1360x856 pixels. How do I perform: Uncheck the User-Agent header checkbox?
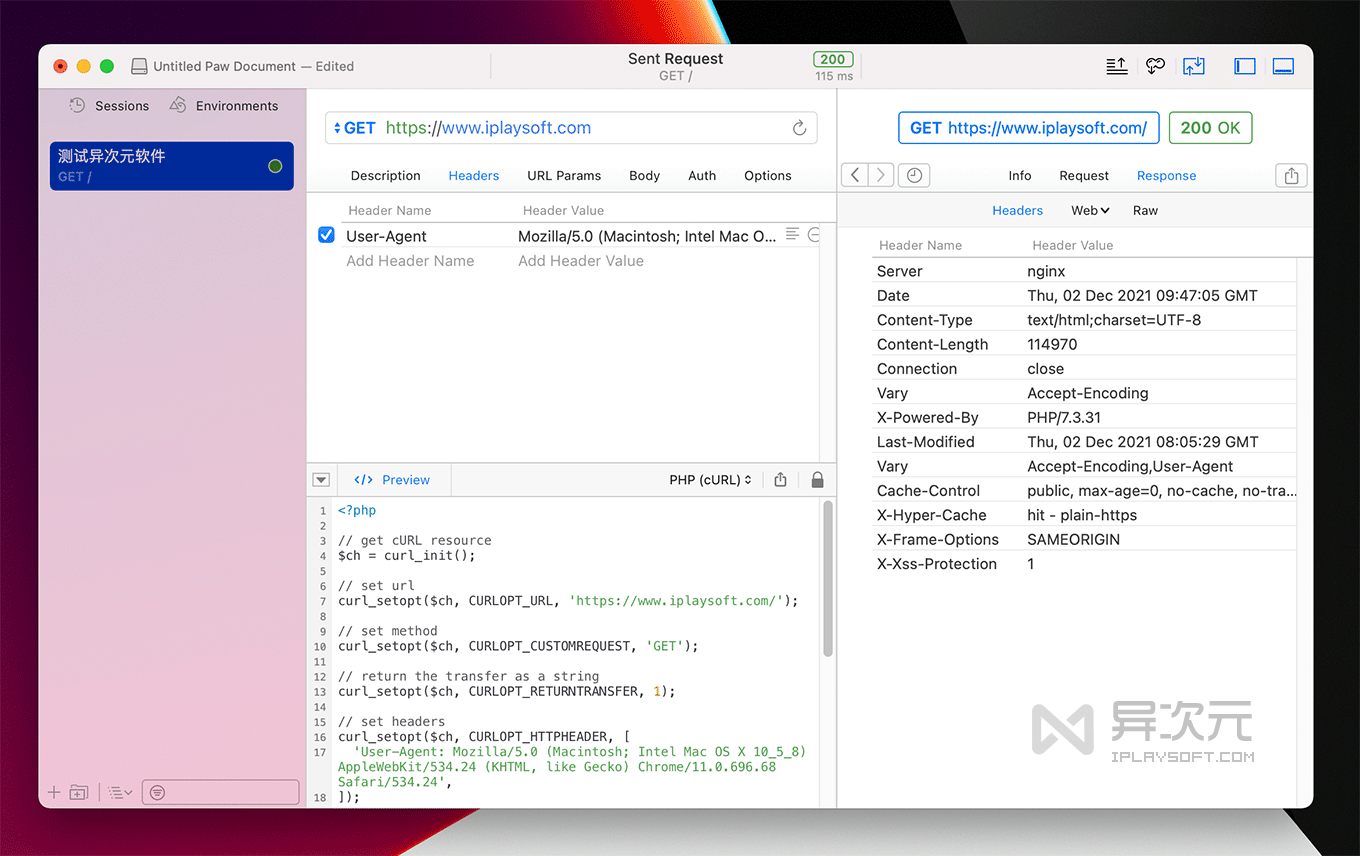(326, 235)
